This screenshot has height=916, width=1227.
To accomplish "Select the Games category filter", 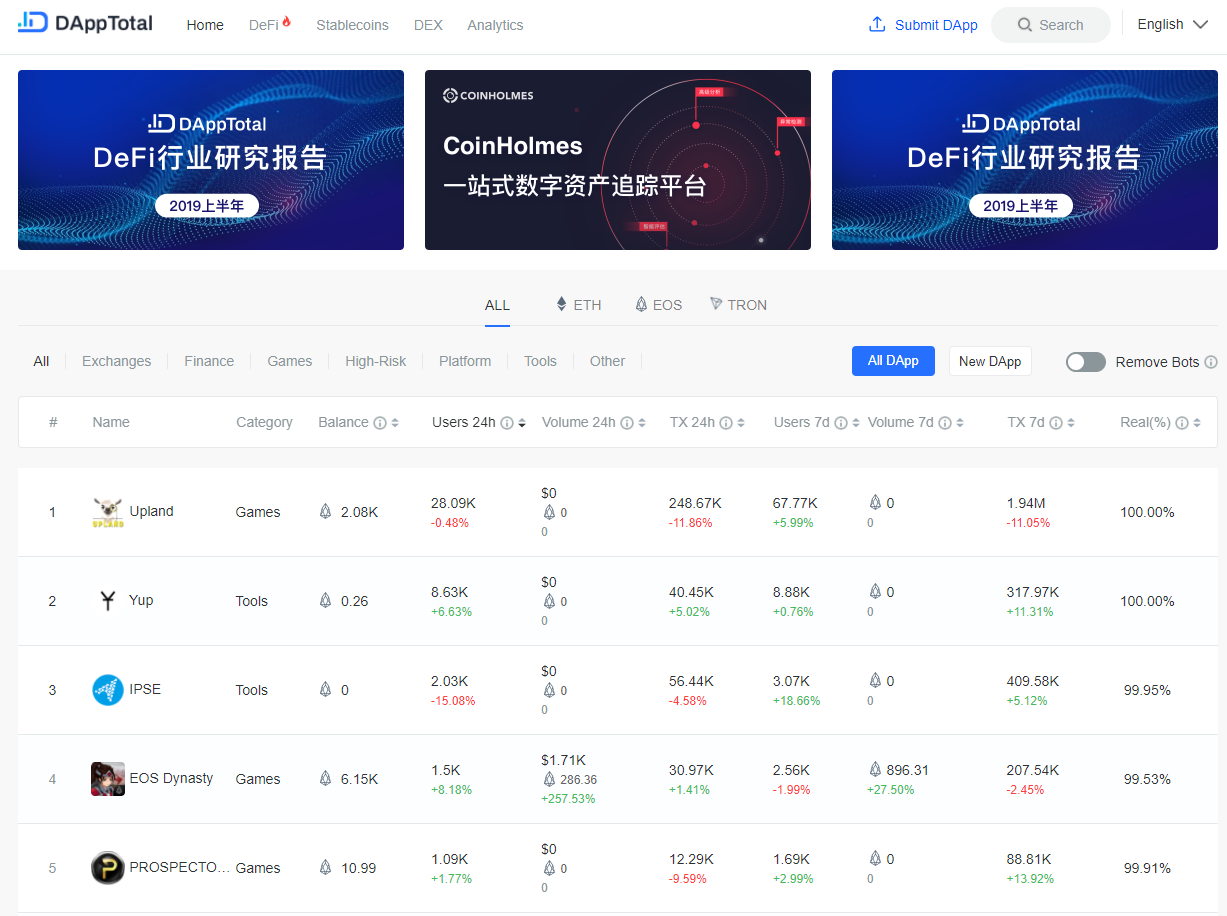I will pyautogui.click(x=289, y=361).
